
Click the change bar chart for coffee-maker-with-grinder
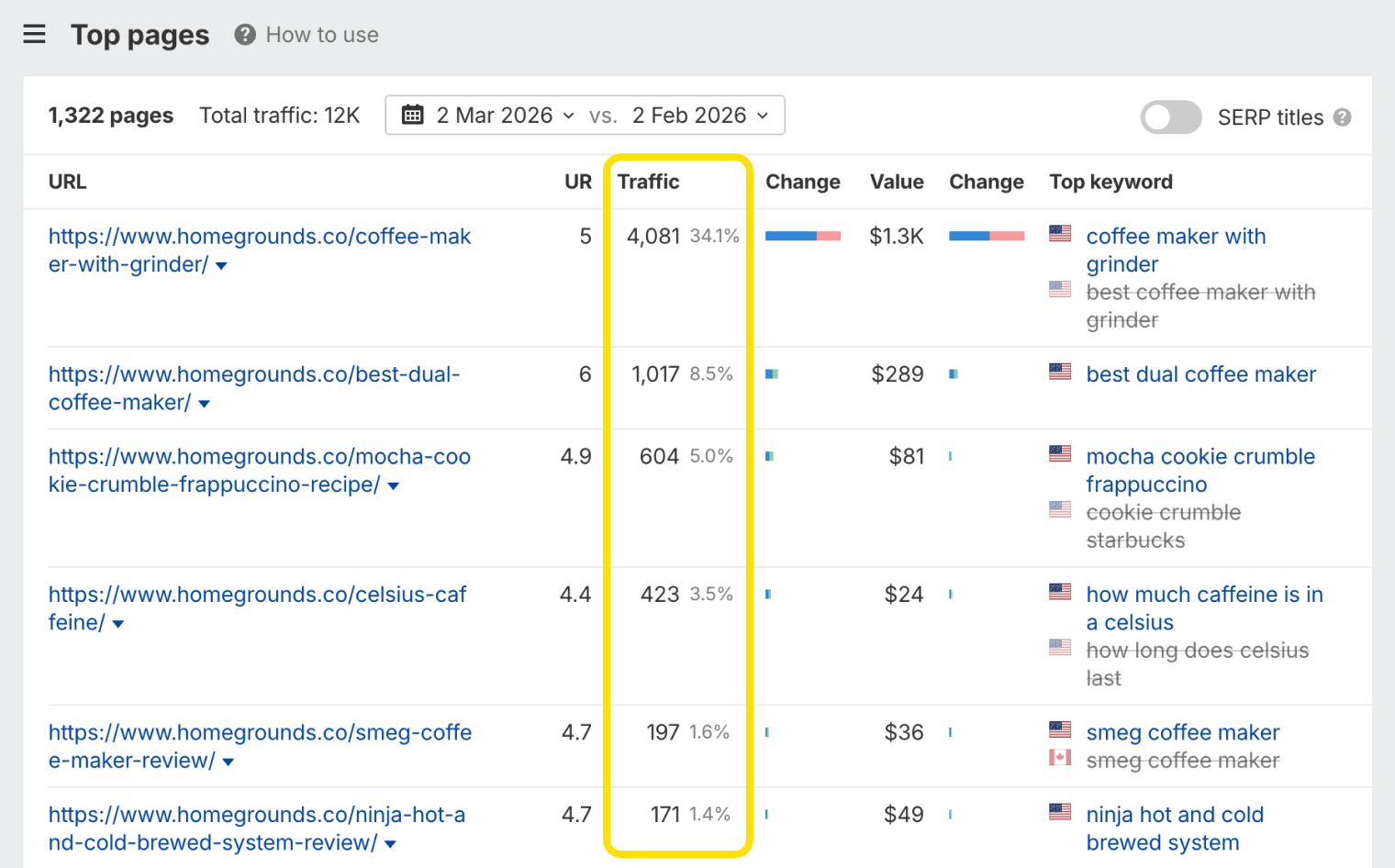[802, 235]
